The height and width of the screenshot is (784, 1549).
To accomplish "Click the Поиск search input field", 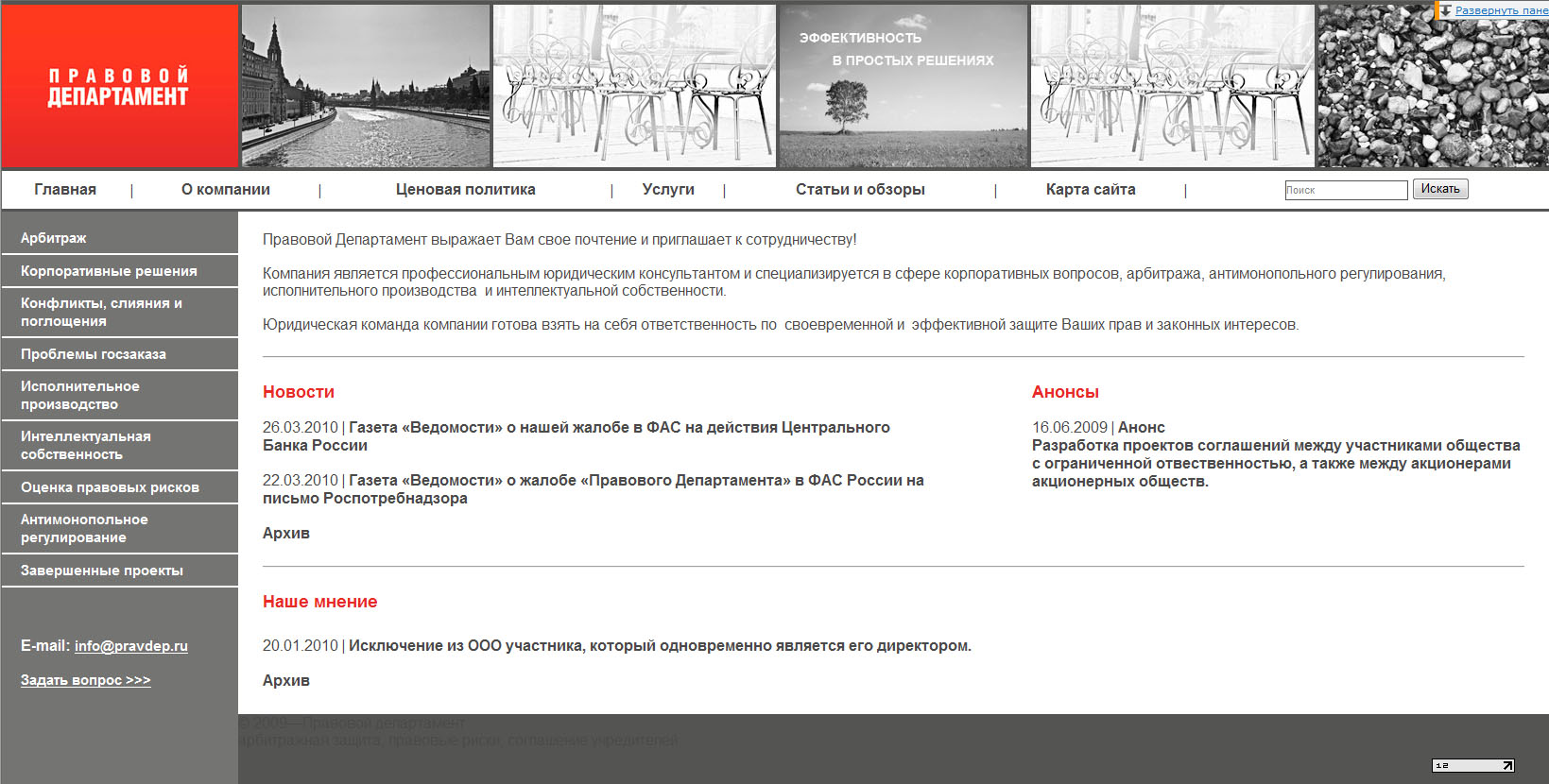I will [1345, 190].
